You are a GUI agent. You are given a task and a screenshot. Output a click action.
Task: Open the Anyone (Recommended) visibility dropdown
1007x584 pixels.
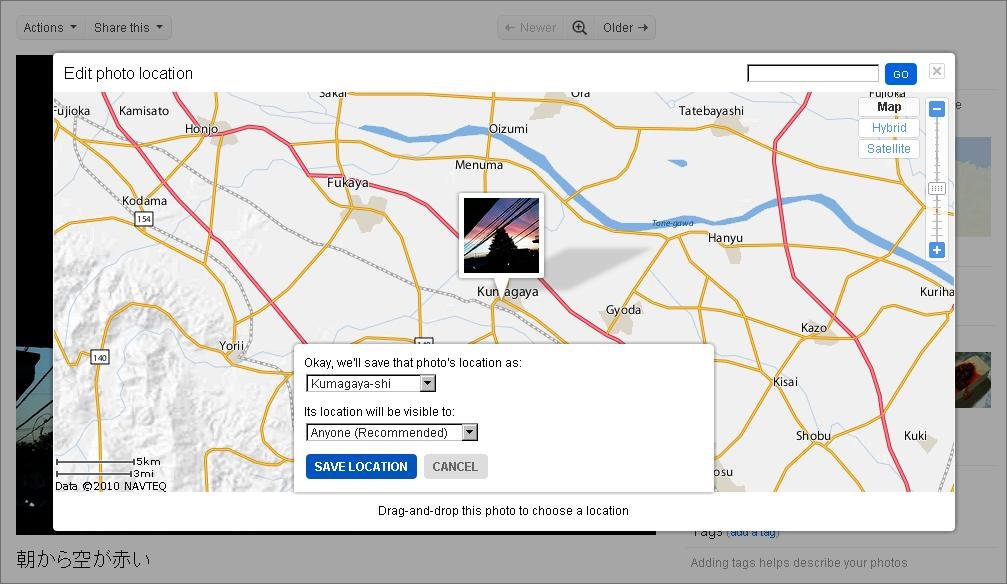[392, 432]
